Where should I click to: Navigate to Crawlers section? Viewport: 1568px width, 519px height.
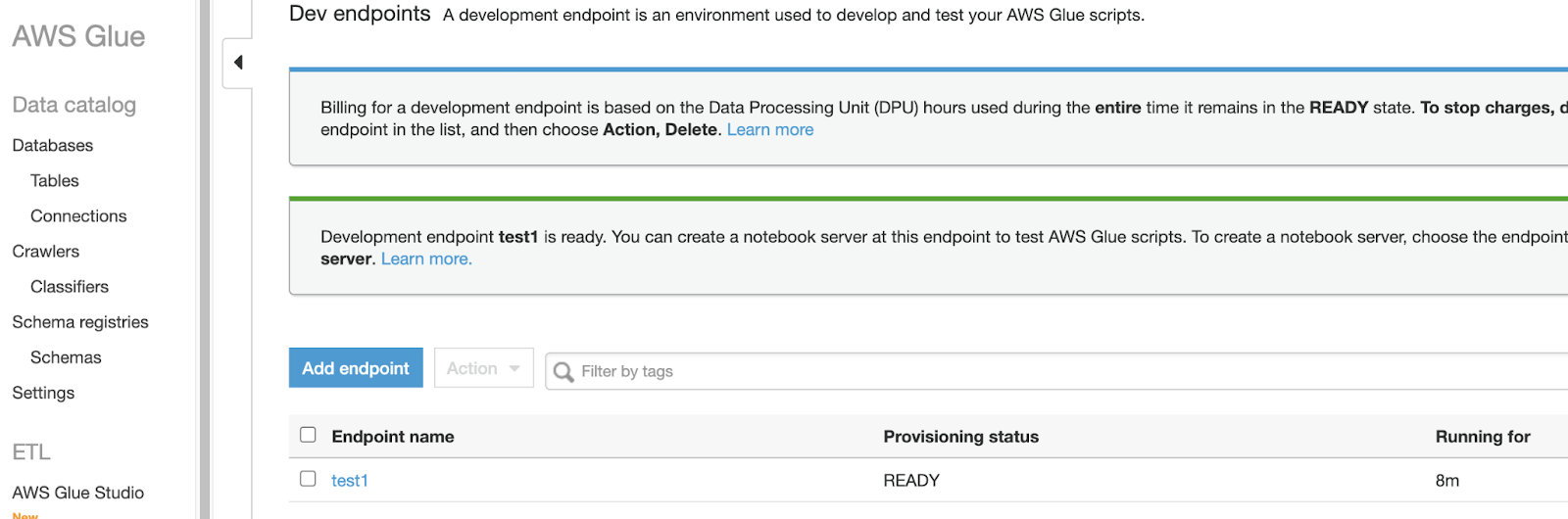[46, 252]
